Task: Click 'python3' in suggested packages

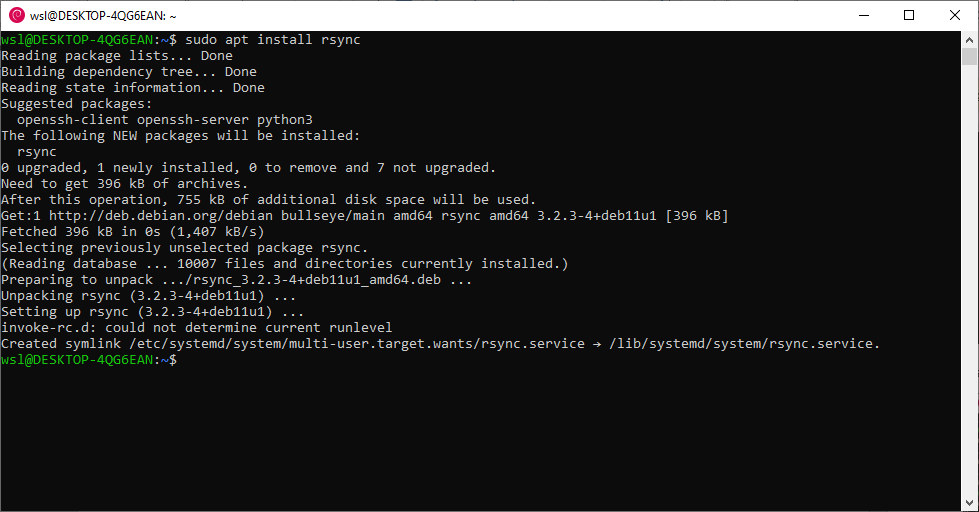Action: tap(285, 120)
